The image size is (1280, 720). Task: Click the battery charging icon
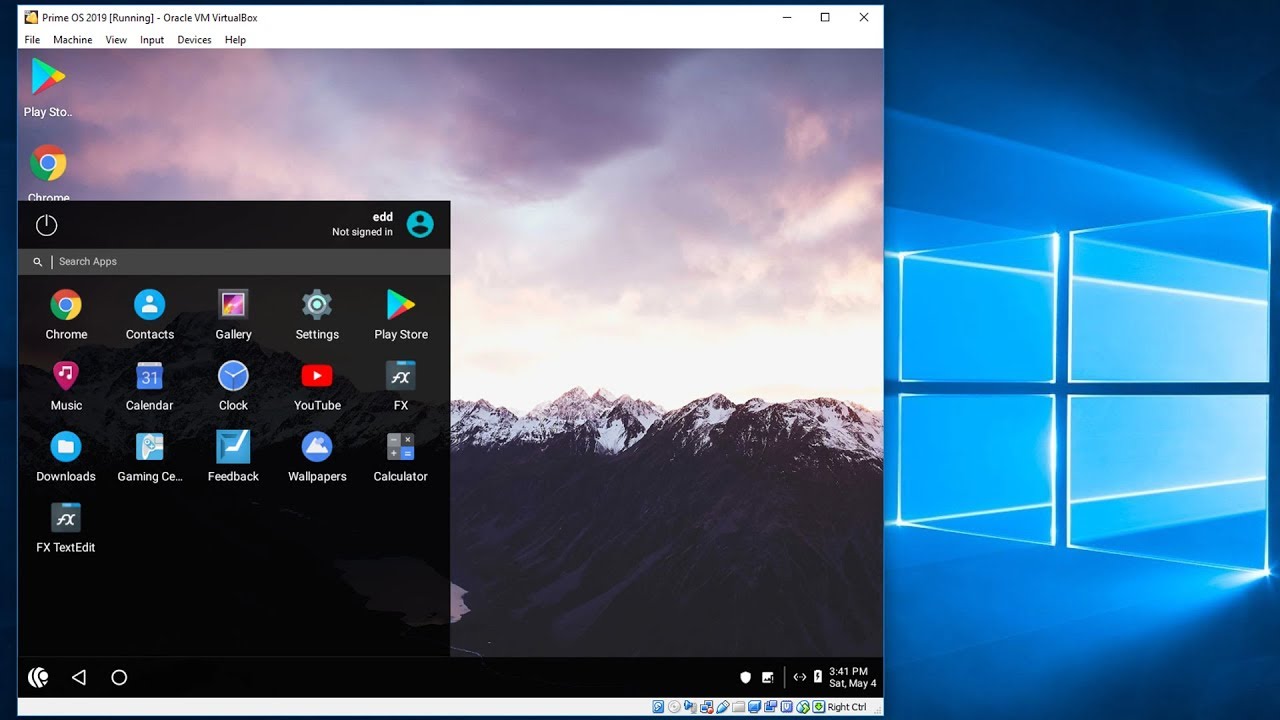pos(818,677)
